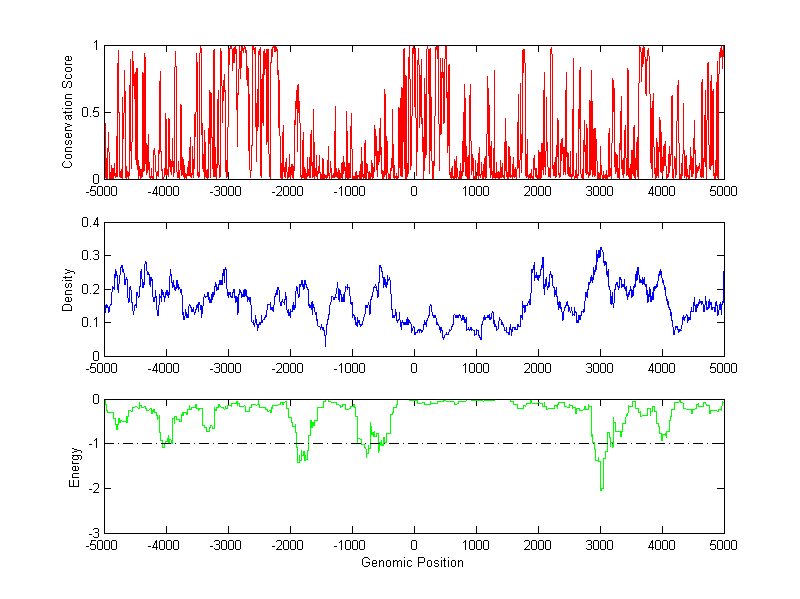Select the green Energy dip near -1900
This screenshot has width=800, height=599.
coord(299,459)
